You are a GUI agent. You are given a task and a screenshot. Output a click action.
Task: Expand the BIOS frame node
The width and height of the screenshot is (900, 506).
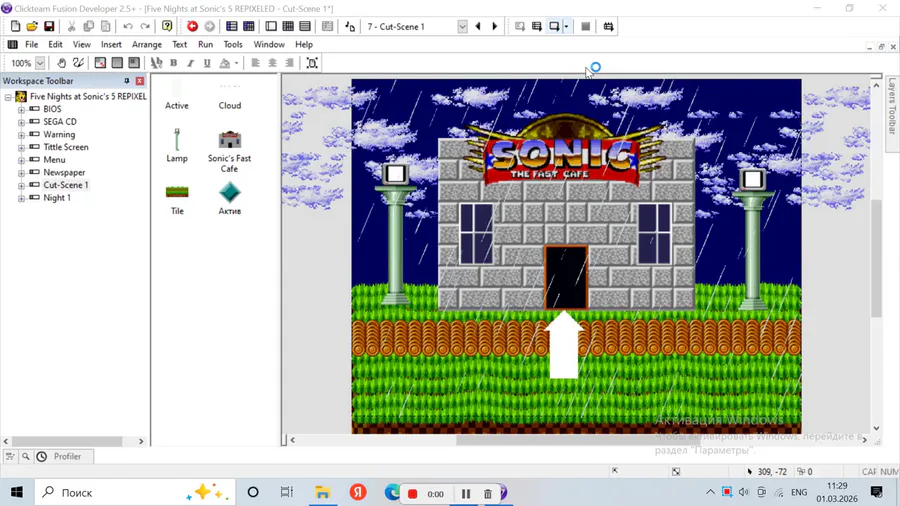(21, 109)
